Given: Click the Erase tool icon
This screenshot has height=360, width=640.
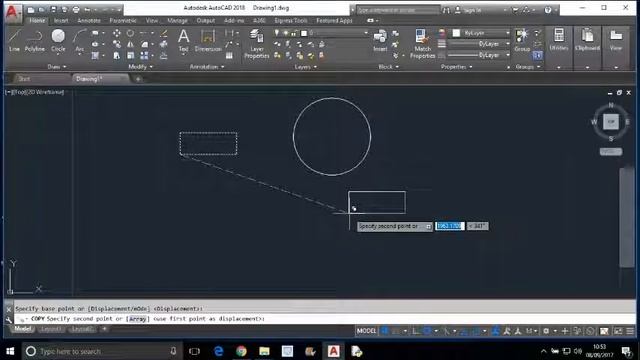Looking at the screenshot, I should (164, 33).
